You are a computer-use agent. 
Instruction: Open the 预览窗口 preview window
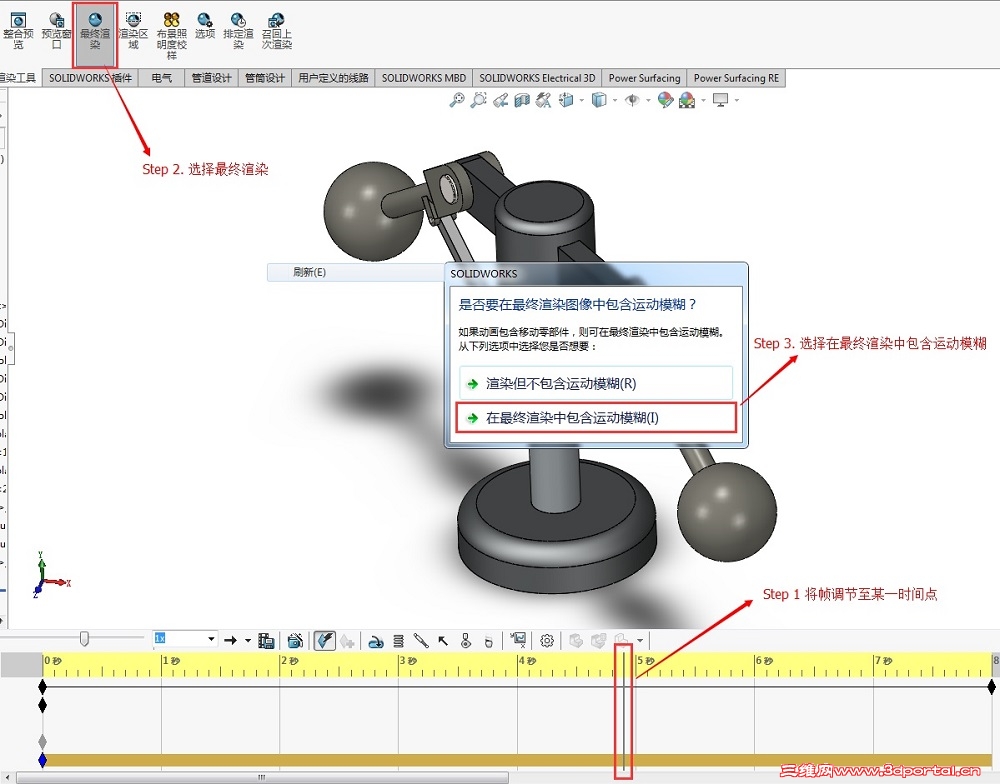pyautogui.click(x=57, y=31)
